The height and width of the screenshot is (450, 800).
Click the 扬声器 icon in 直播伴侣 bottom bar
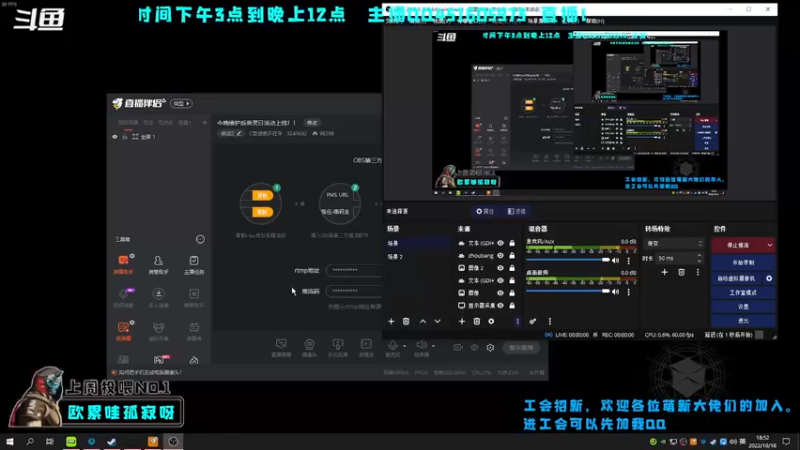pyautogui.click(x=421, y=346)
